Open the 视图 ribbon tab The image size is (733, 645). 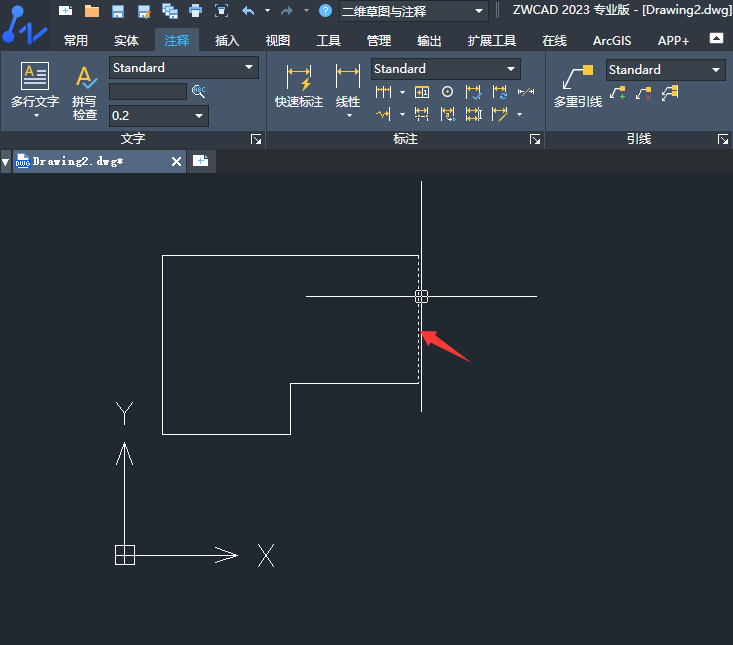click(278, 41)
